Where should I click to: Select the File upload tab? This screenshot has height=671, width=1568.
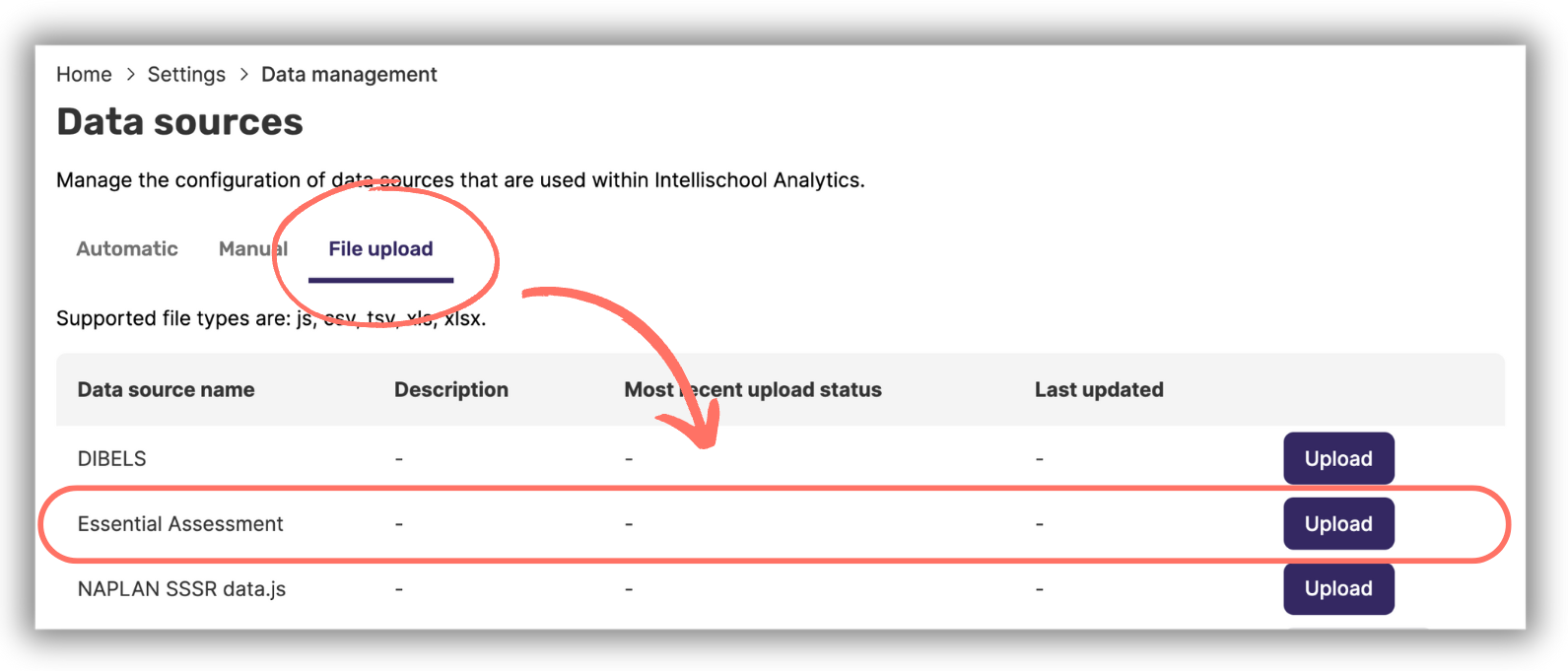coord(379,248)
